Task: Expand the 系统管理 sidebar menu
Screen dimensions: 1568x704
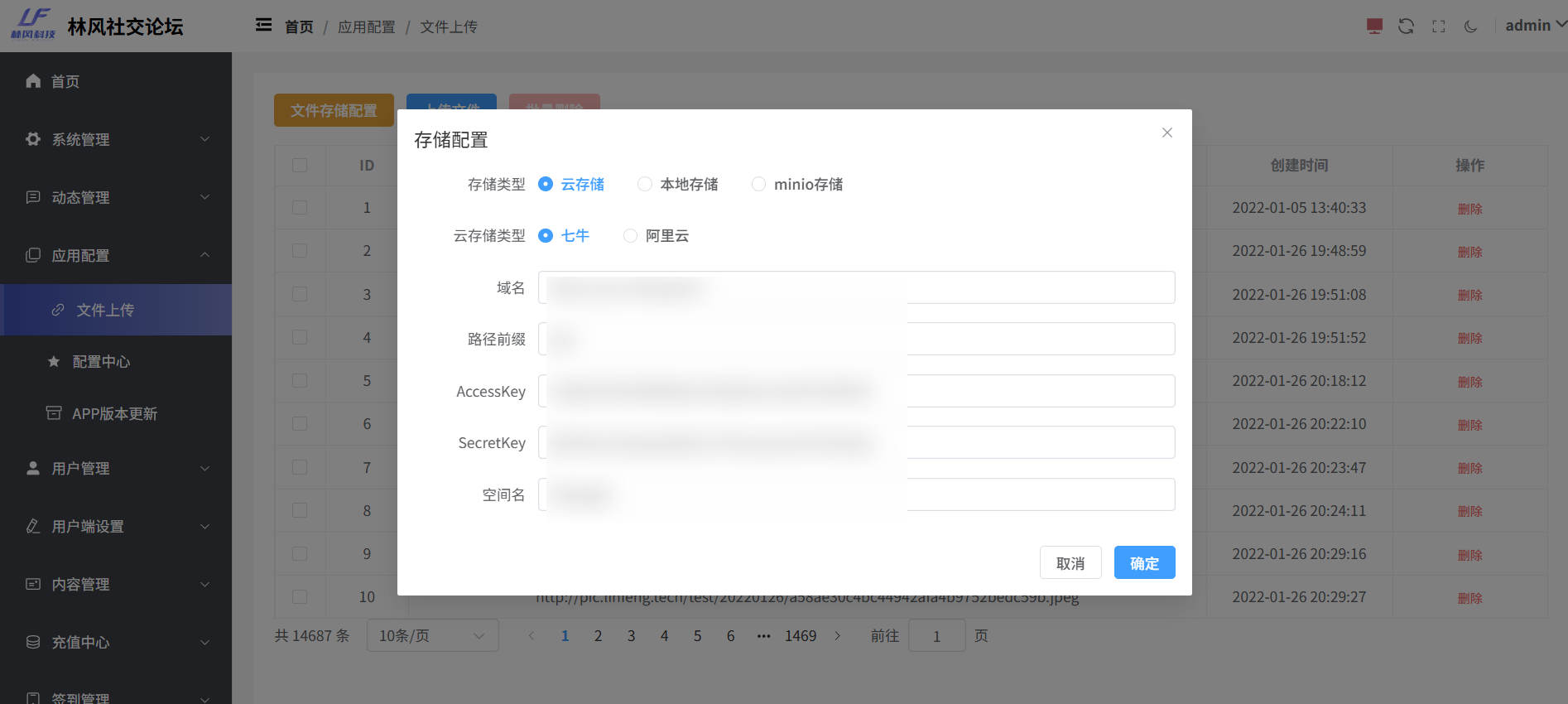Action: (116, 139)
